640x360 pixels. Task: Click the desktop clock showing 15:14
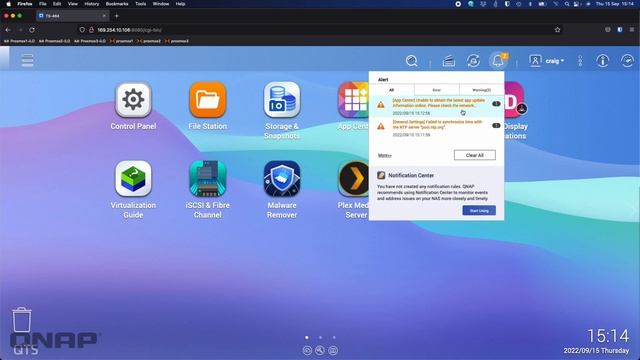tap(608, 336)
